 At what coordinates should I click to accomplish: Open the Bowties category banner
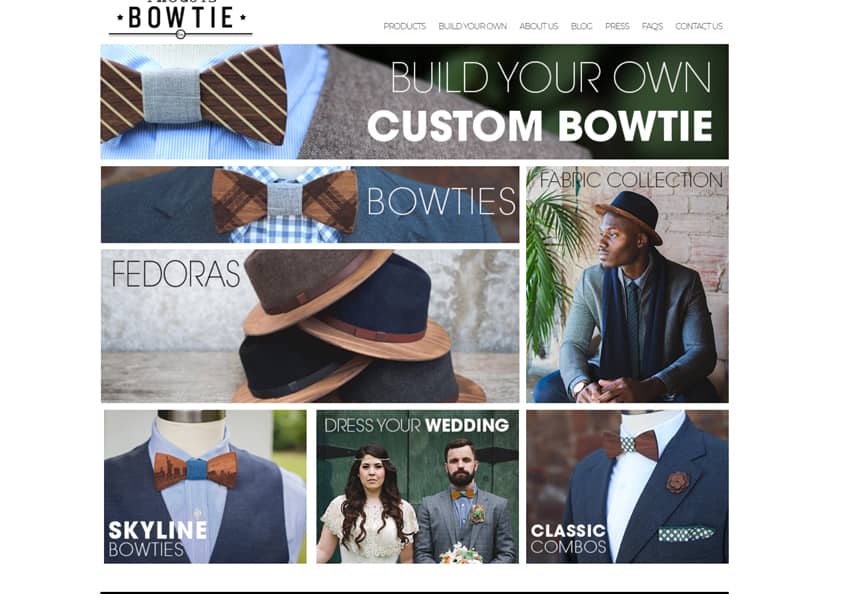pos(310,204)
